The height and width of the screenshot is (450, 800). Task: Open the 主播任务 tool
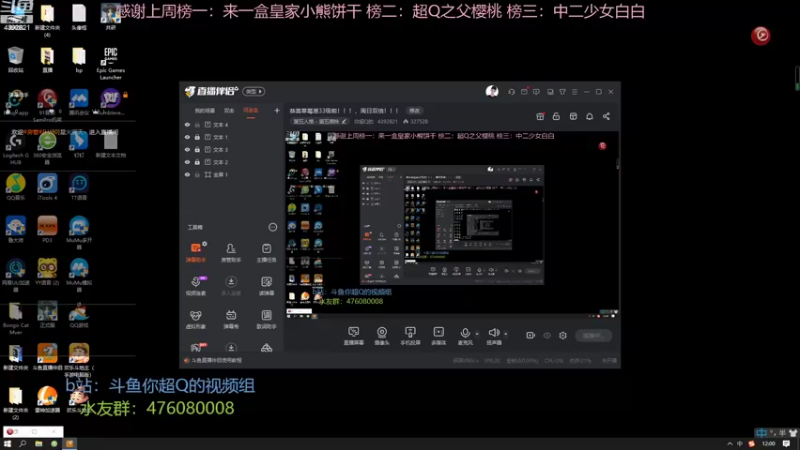[266, 252]
